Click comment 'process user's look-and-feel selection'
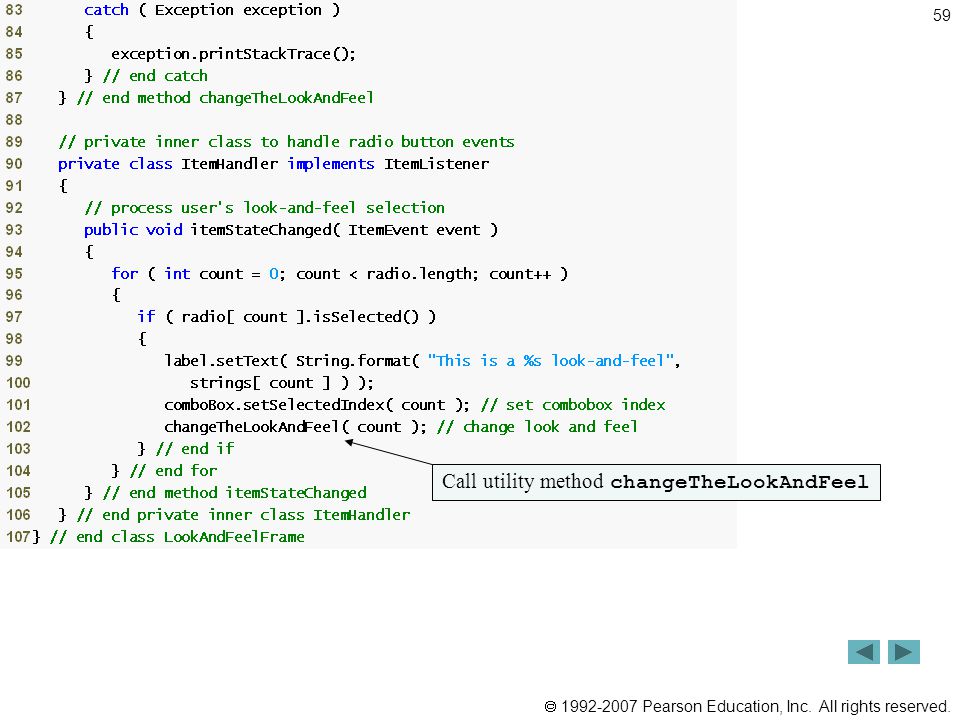The height and width of the screenshot is (720, 960). tap(264, 208)
